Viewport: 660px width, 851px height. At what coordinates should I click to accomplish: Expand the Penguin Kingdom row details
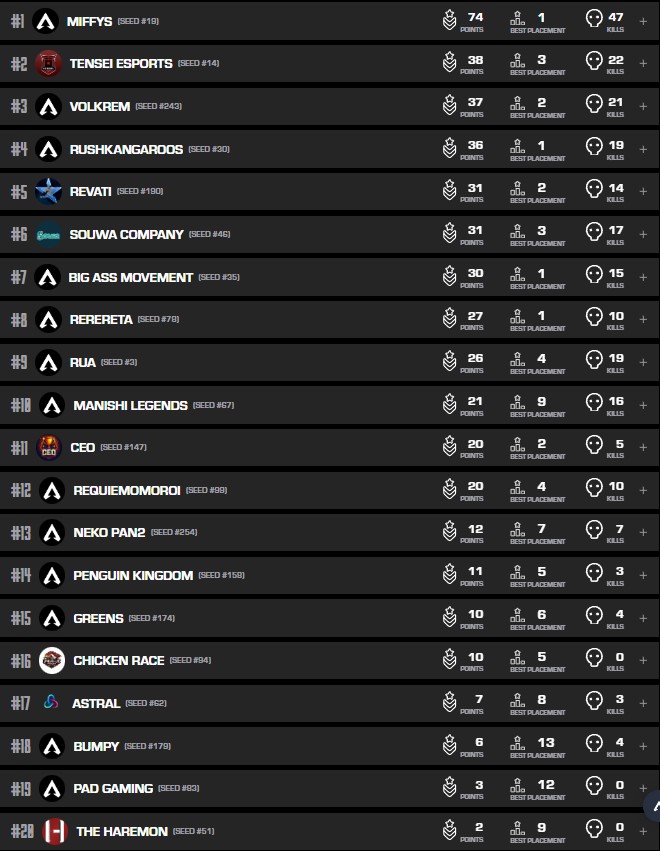643,575
